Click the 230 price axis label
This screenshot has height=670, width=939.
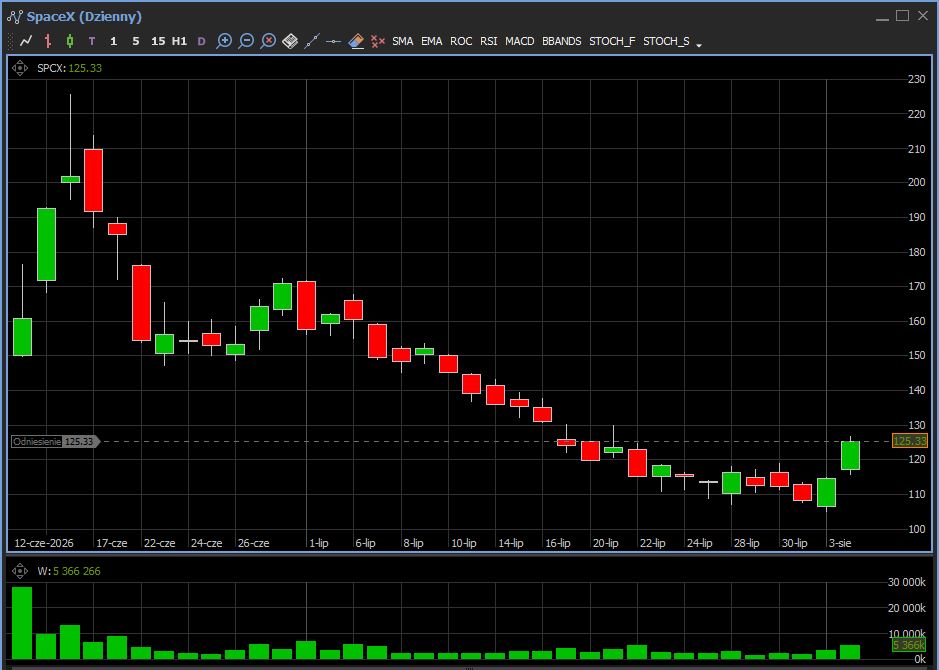(917, 79)
